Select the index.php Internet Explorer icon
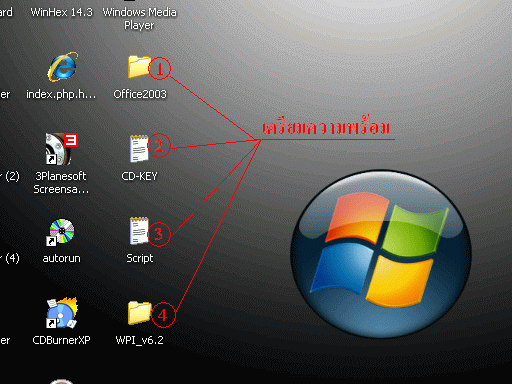Screen dimensions: 512x384 click(62, 67)
